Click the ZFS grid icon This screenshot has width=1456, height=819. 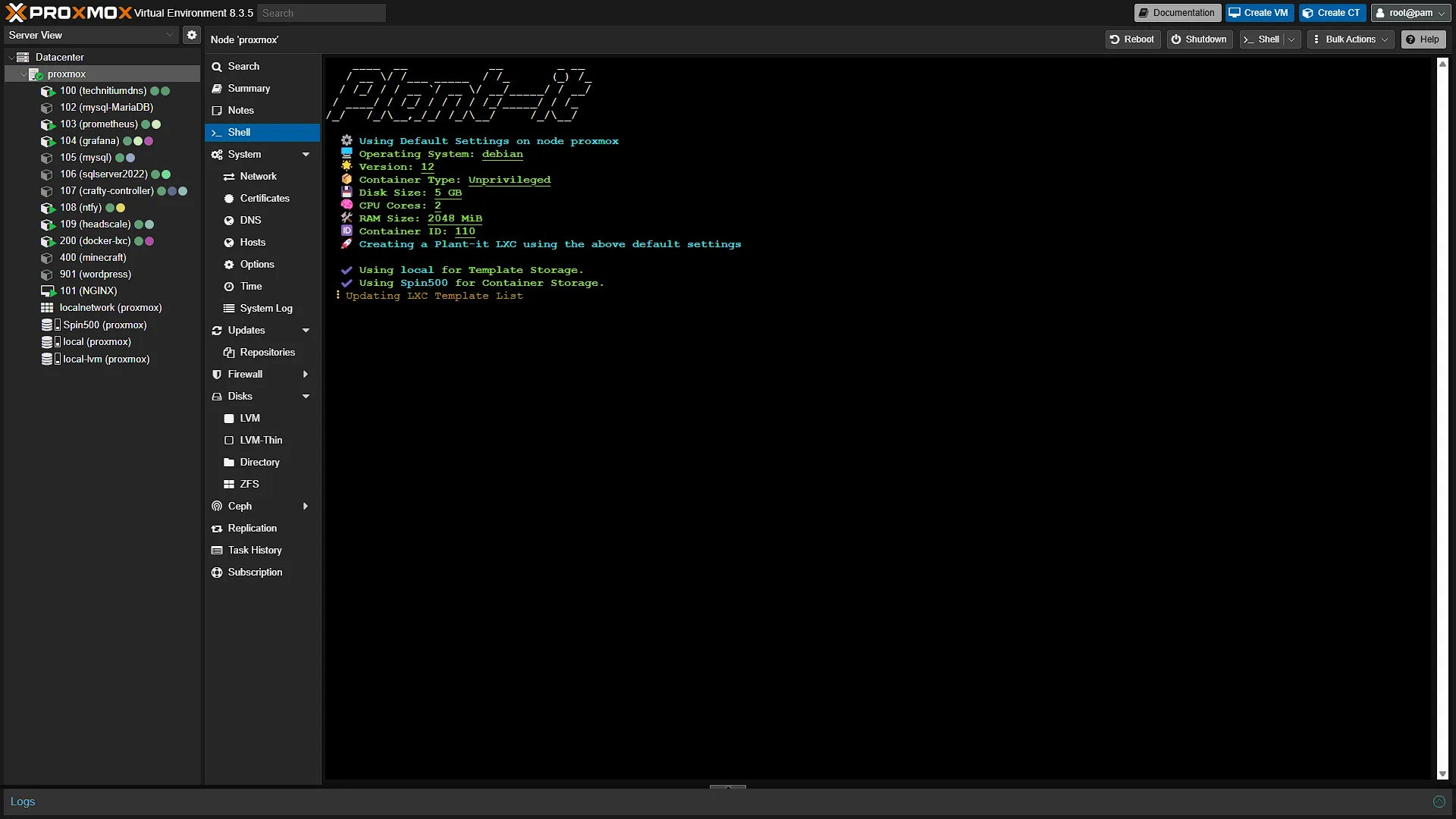click(229, 485)
